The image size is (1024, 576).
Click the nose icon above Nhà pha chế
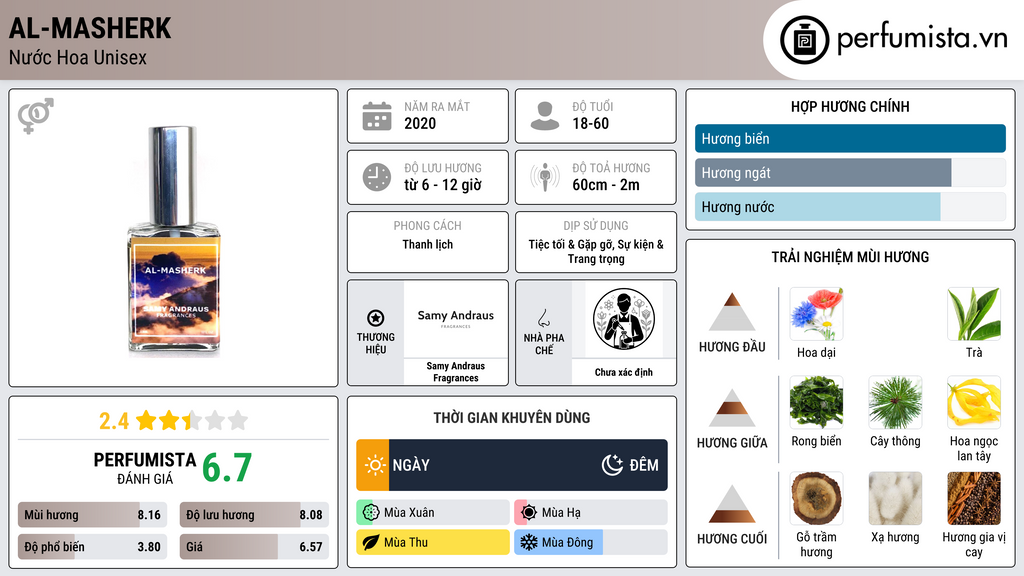pos(543,318)
